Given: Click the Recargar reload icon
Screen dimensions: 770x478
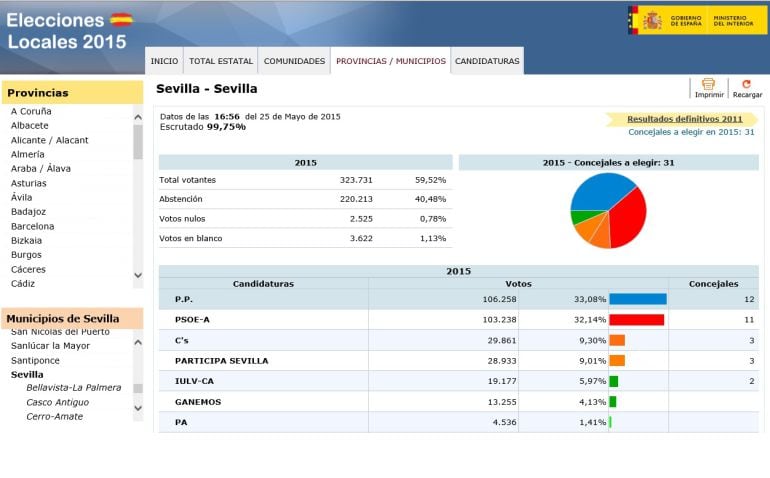Looking at the screenshot, I should point(746,85).
